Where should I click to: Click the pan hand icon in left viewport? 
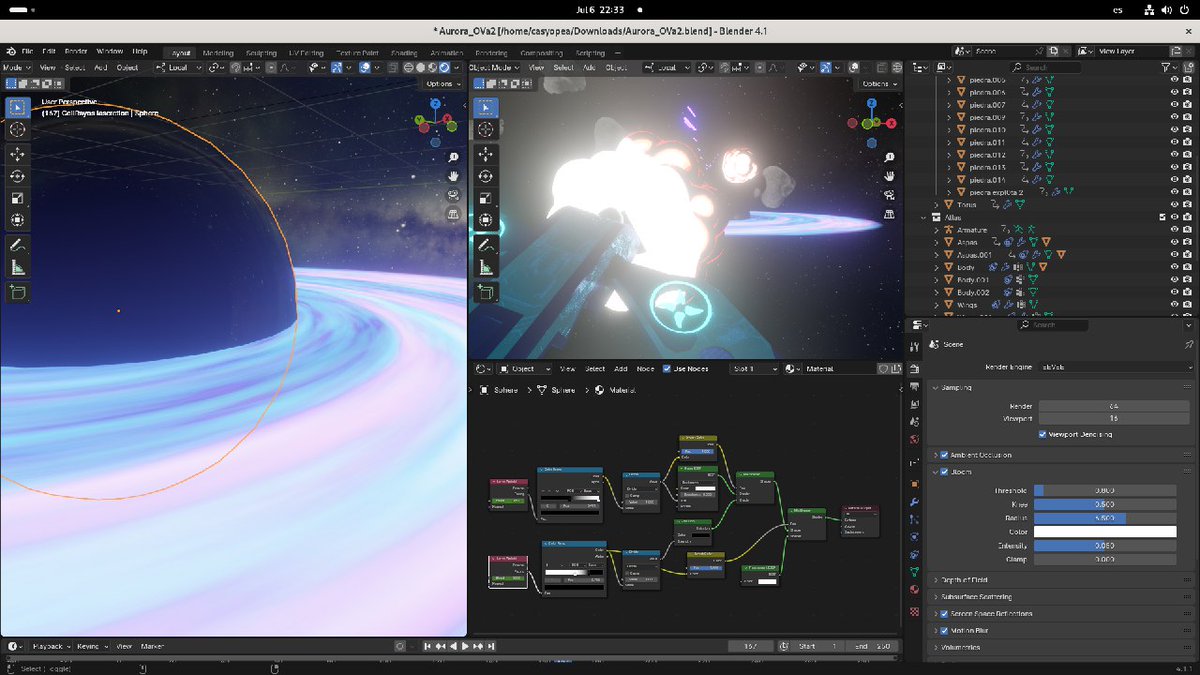tap(453, 177)
